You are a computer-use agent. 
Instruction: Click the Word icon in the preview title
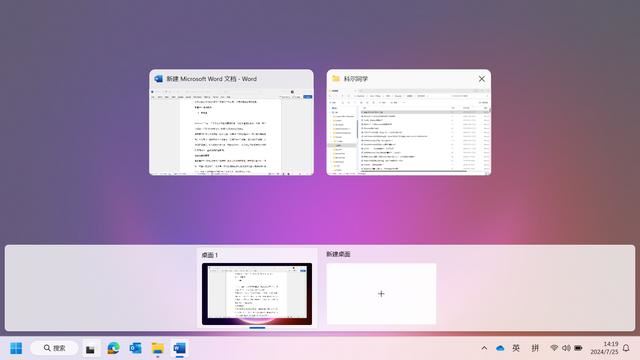(158, 79)
